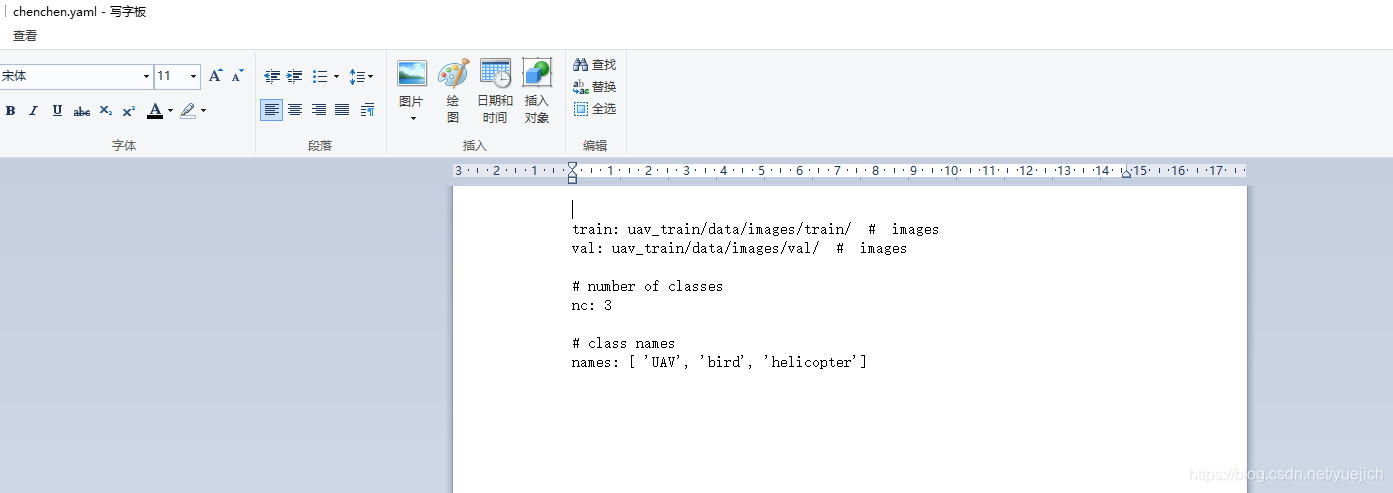This screenshot has height=493, width=1393.
Task: Open the font size dropdown arrow
Action: pyautogui.click(x=193, y=76)
